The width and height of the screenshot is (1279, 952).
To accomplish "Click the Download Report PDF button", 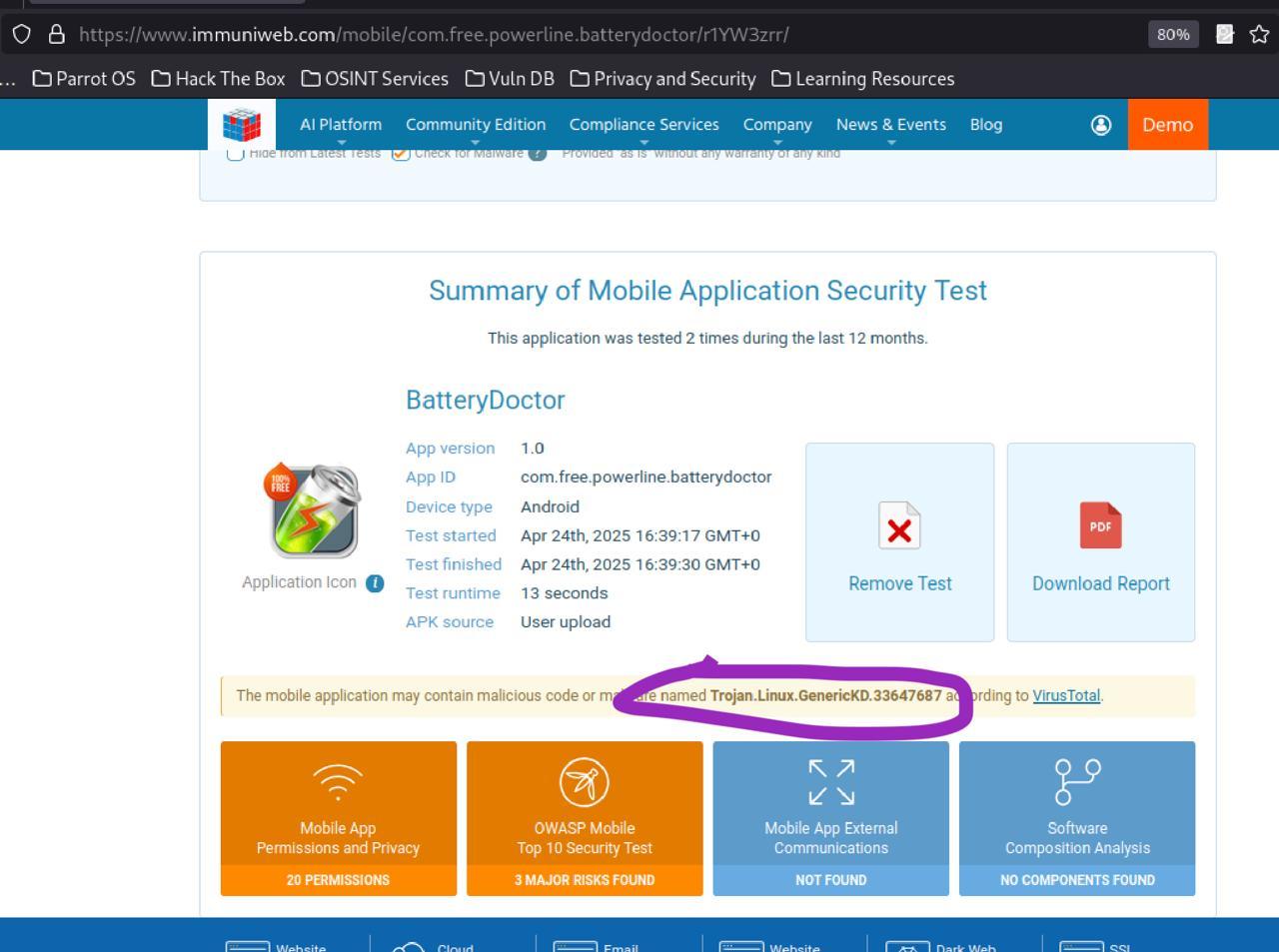I will coord(1101,542).
